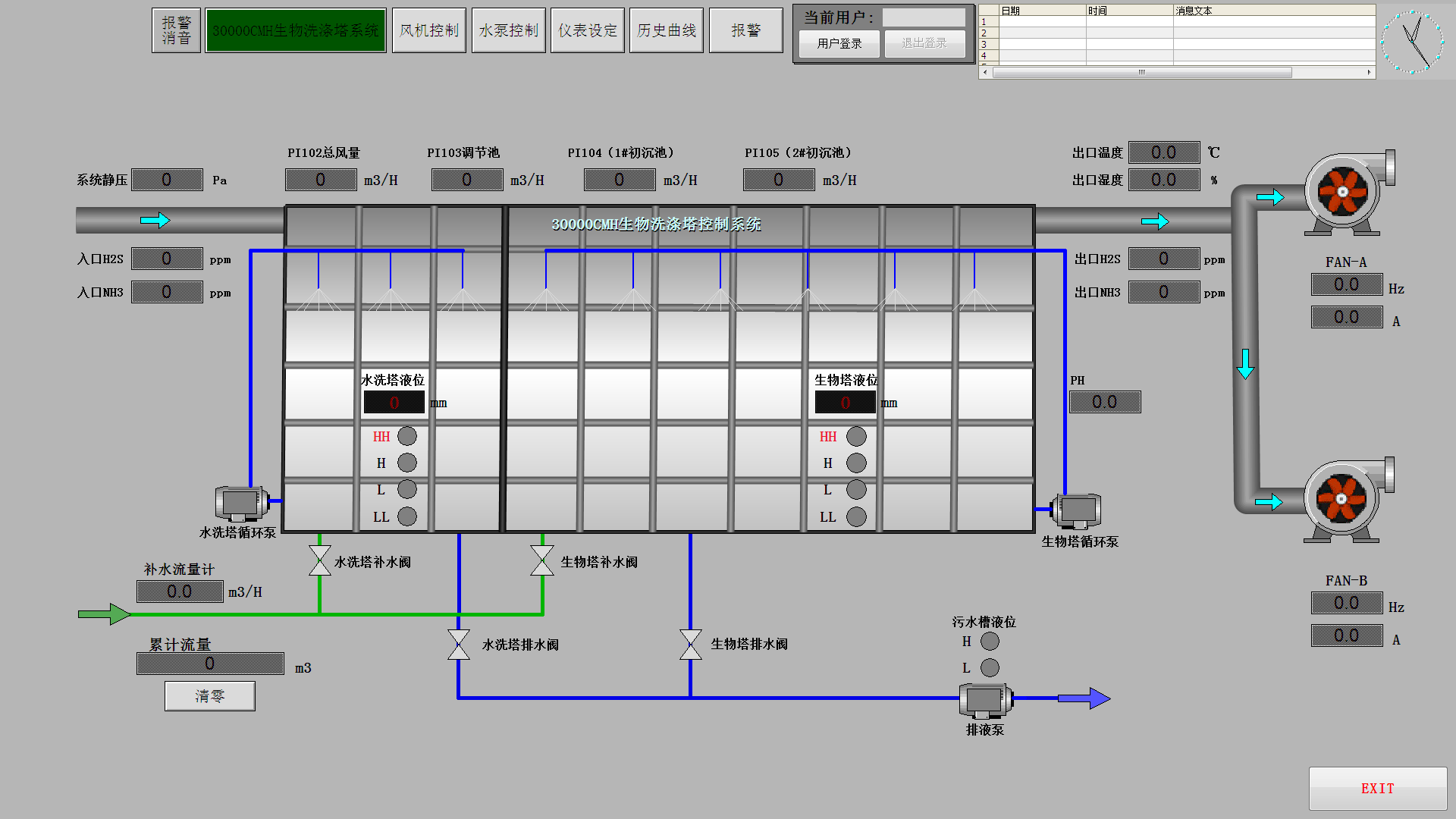1456x819 pixels.
Task: Click the 累计流量 value field
Action: click(210, 664)
